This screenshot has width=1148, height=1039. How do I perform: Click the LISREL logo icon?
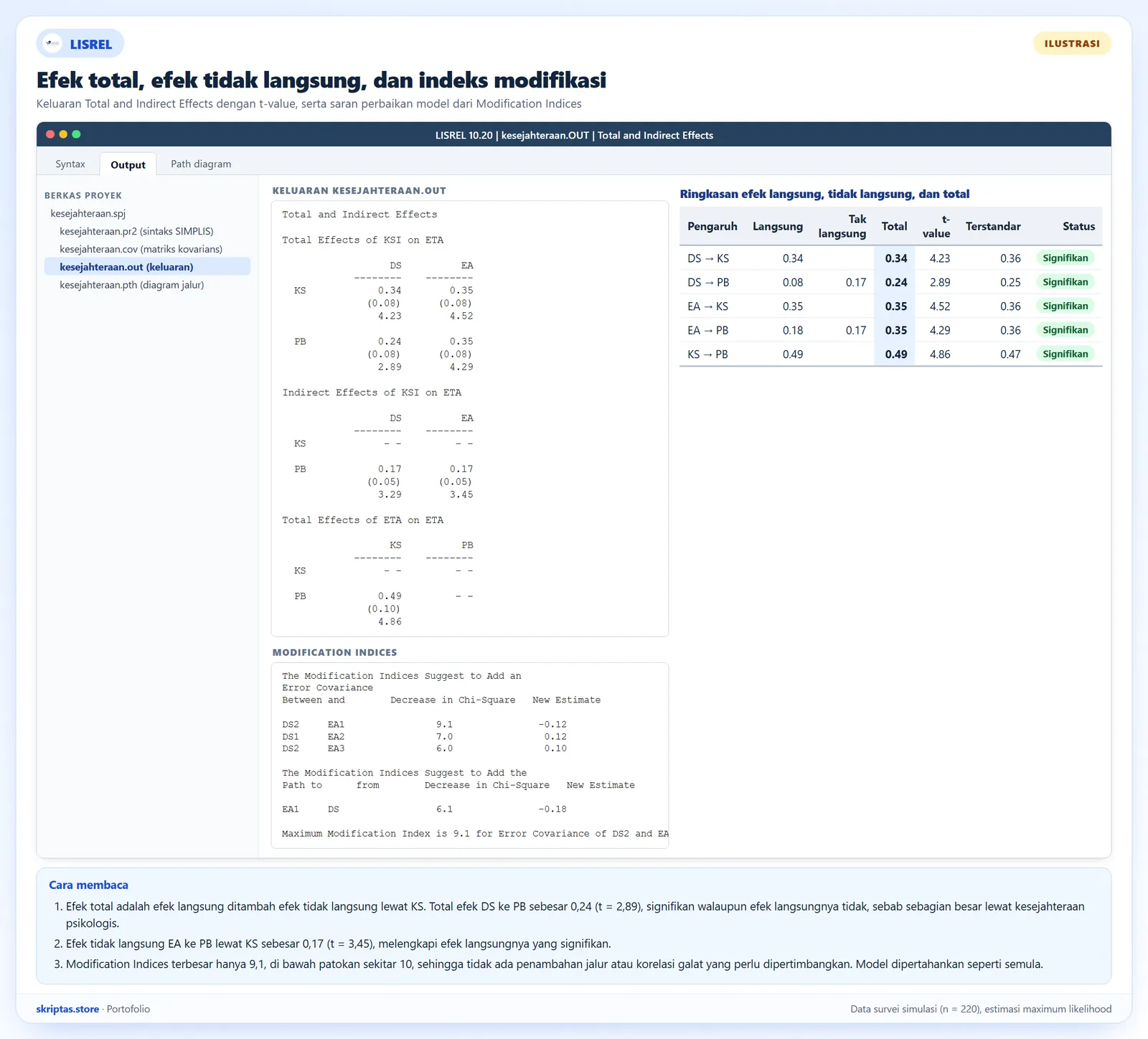[x=52, y=44]
